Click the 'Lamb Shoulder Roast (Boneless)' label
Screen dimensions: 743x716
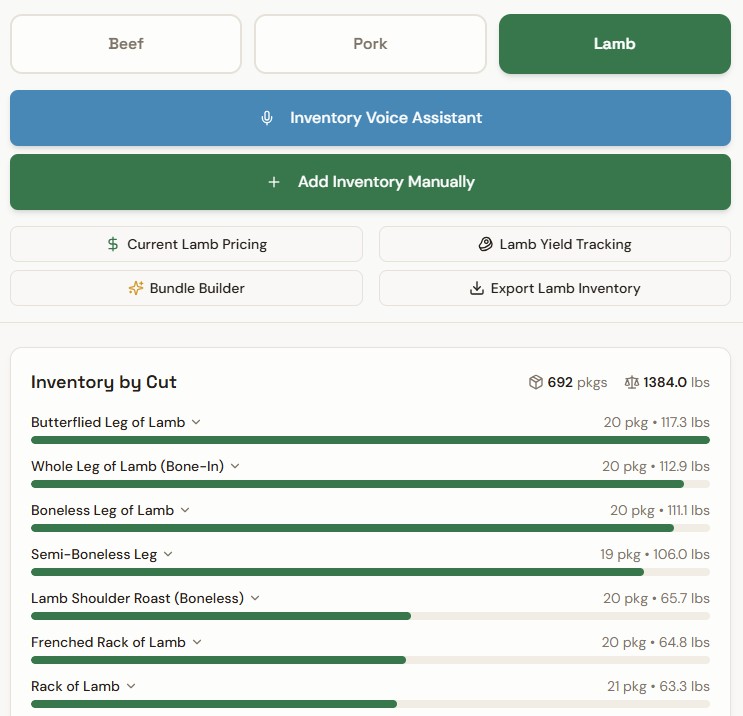point(137,598)
